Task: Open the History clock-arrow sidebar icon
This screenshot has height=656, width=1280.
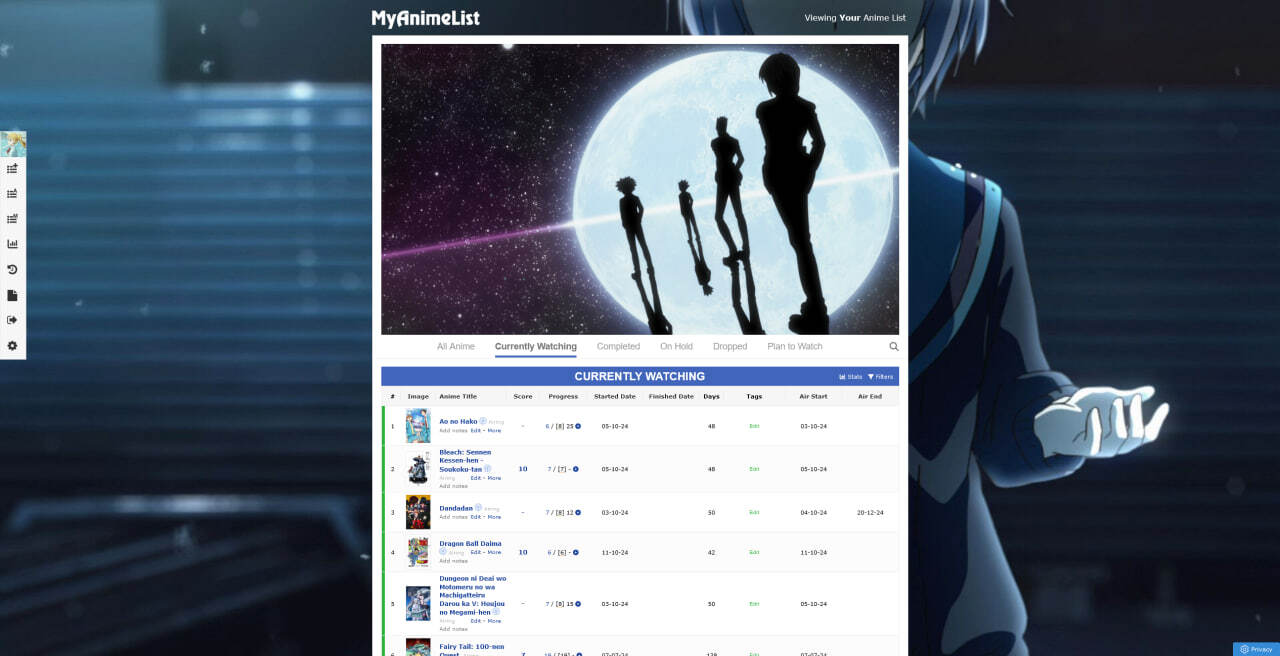Action: click(13, 270)
